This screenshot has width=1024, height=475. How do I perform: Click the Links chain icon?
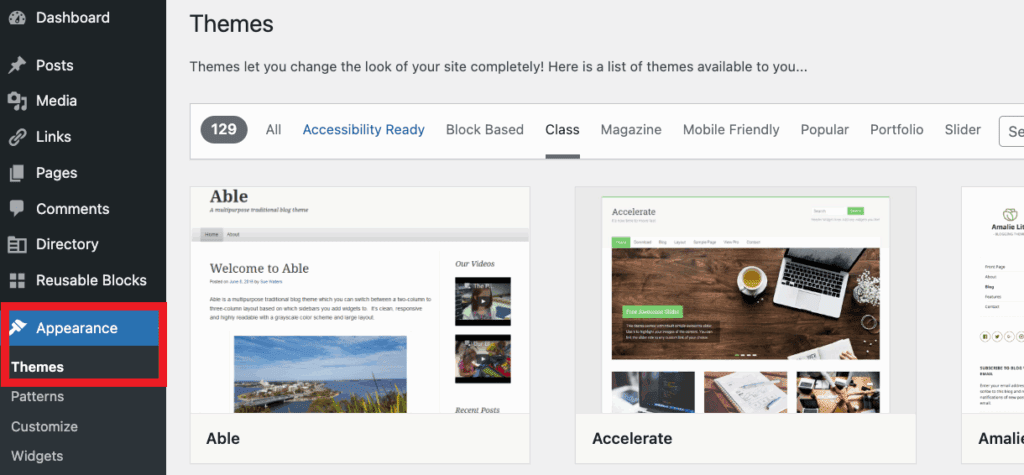click(17, 137)
